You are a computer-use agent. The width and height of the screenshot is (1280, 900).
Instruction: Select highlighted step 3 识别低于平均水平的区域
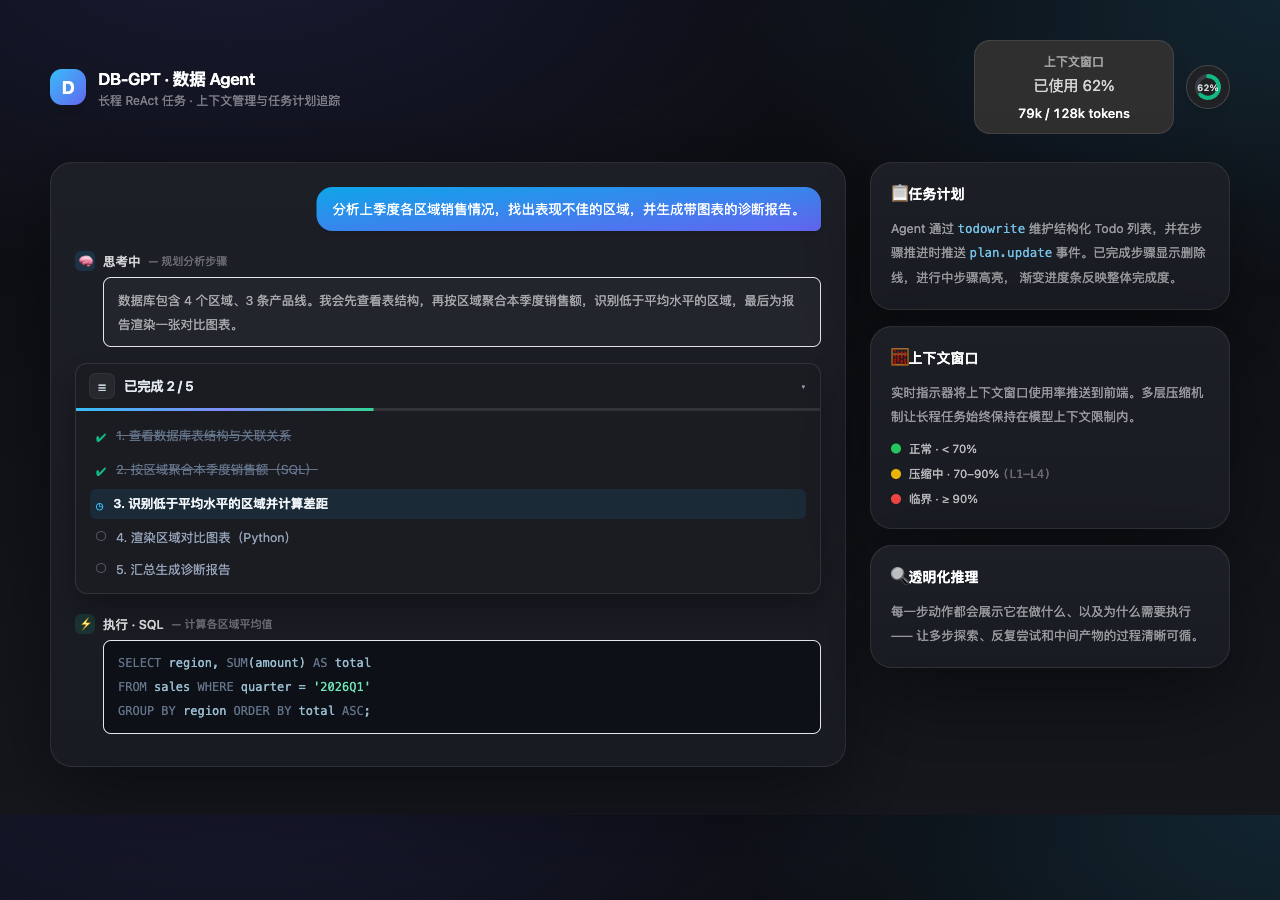coord(448,504)
